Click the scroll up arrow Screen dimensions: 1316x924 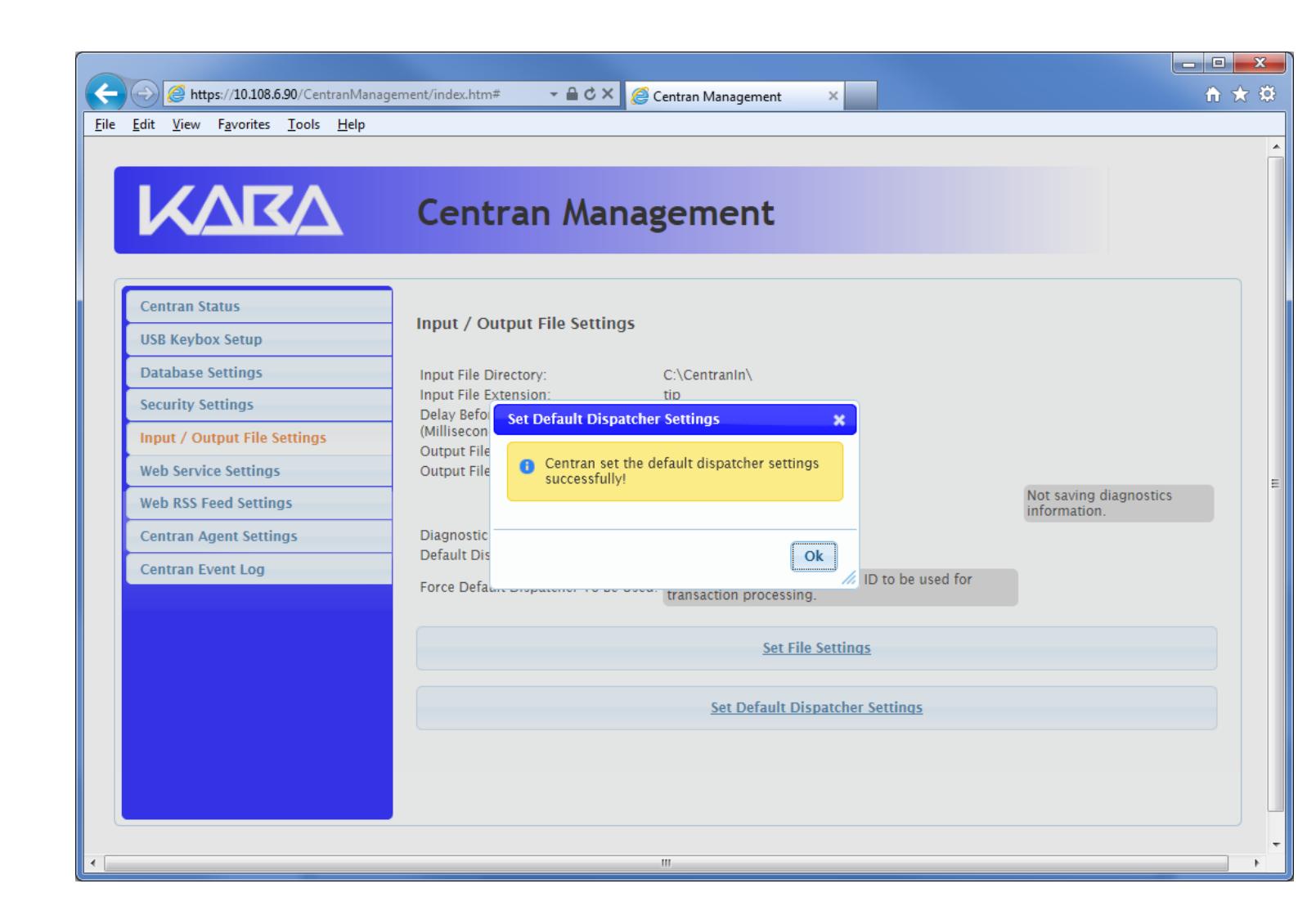click(x=1275, y=146)
